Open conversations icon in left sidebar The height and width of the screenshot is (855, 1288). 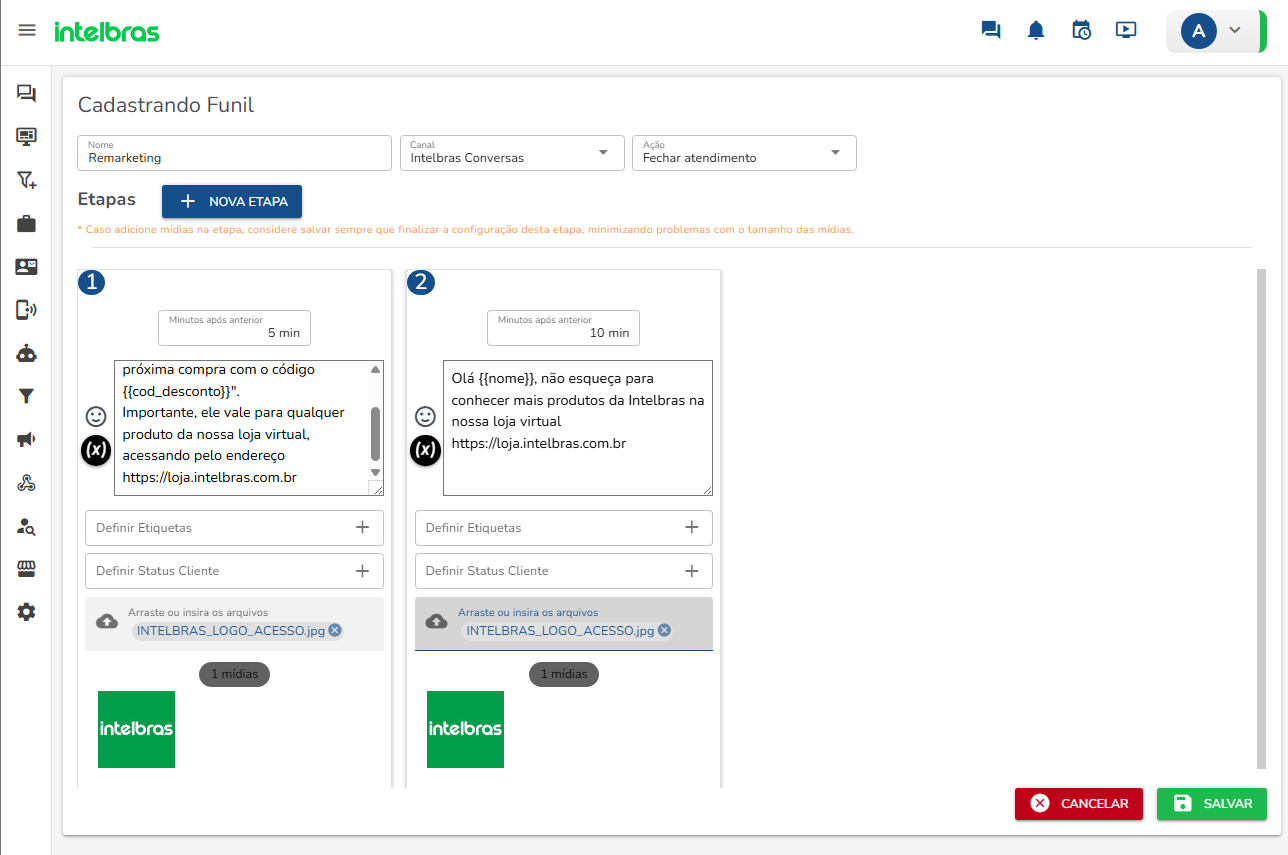[26, 93]
